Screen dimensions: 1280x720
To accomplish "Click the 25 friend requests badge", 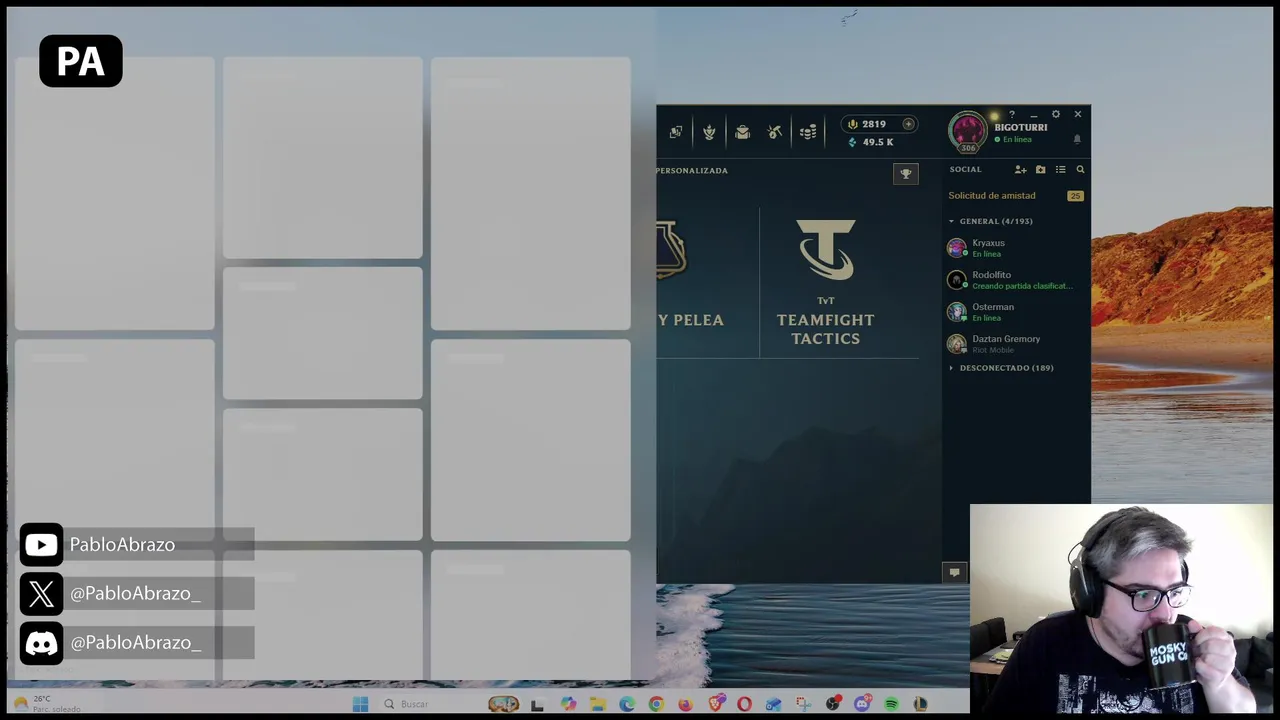I will point(1075,196).
